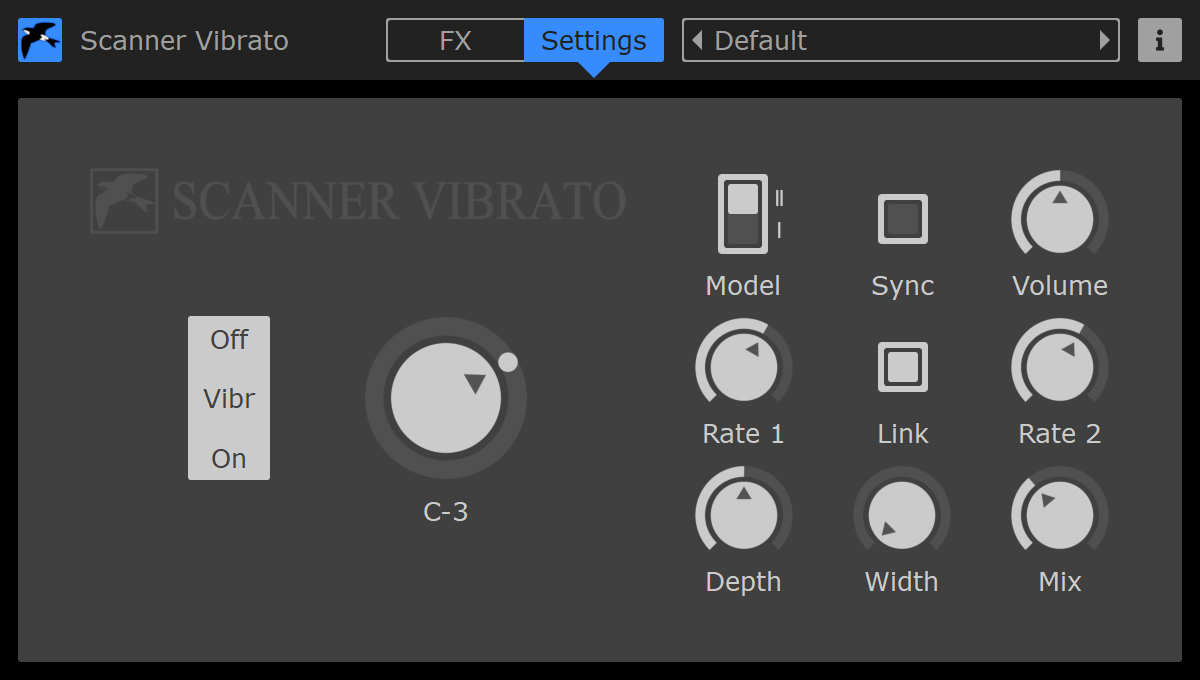Enable the Sync checkbox

(903, 219)
